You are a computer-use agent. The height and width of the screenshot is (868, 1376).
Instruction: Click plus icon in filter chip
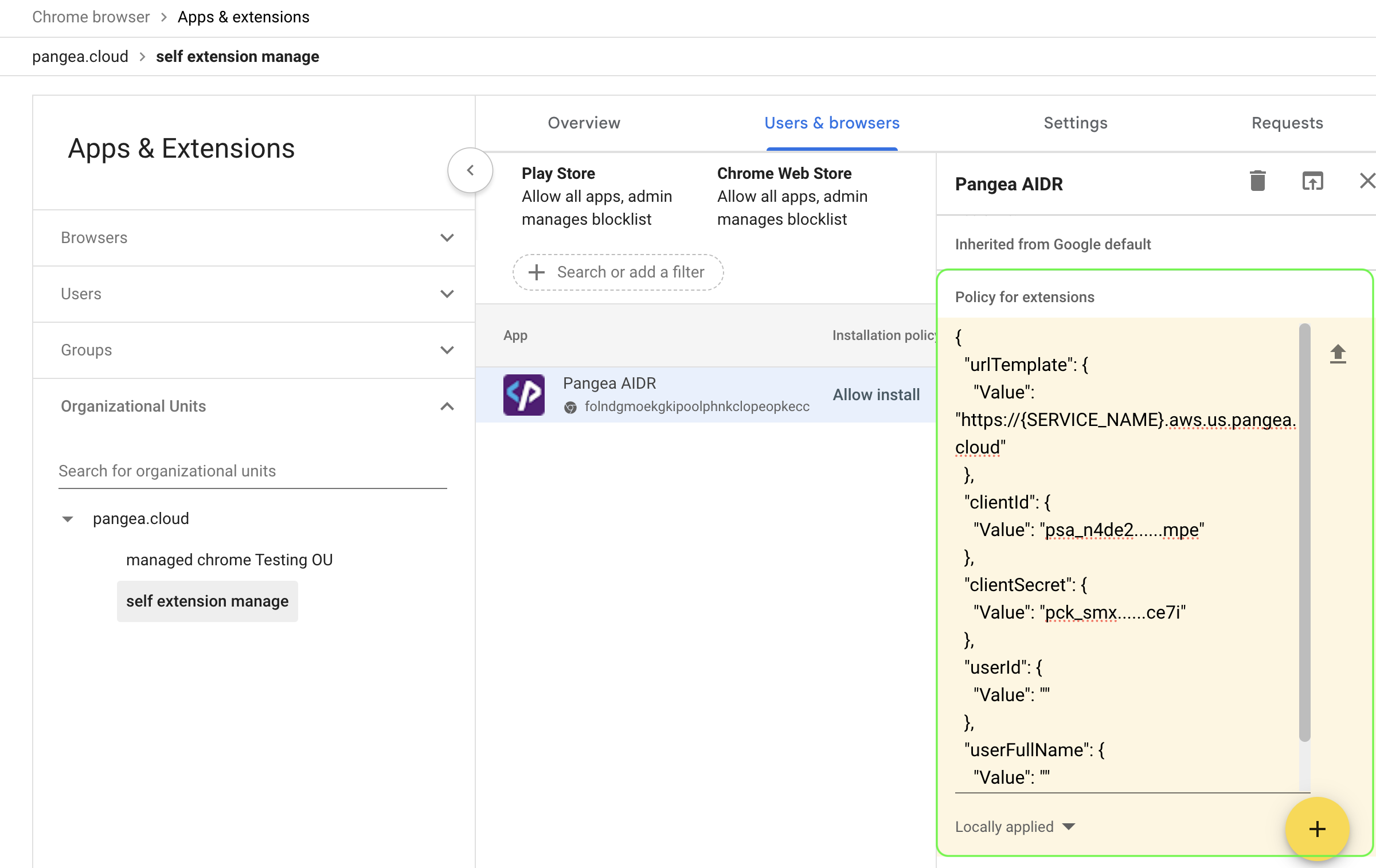click(x=536, y=272)
